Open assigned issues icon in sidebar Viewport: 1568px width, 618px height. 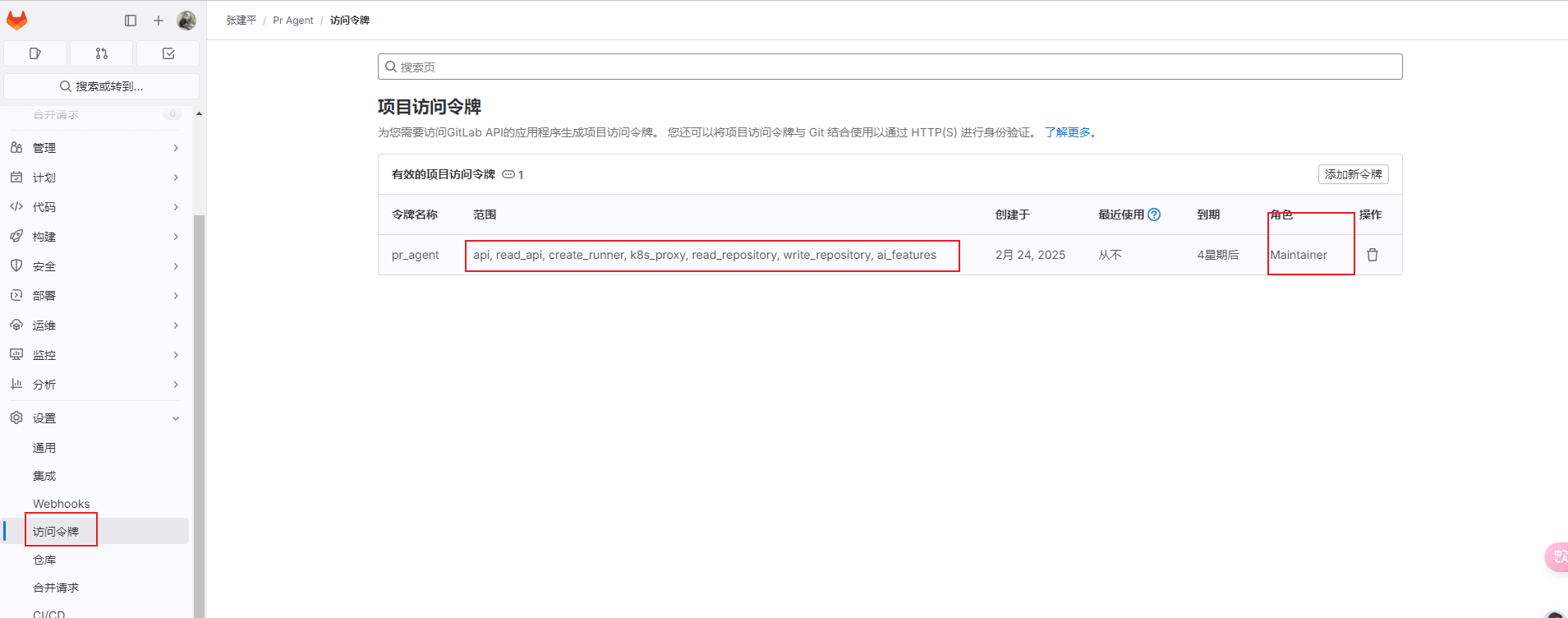point(34,53)
